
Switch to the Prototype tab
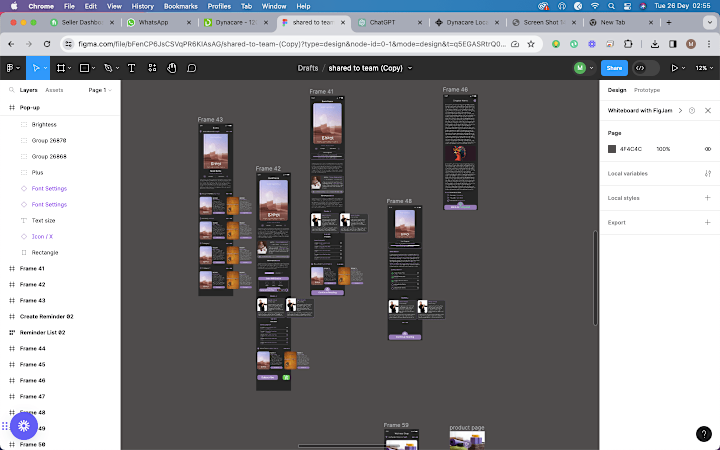click(647, 90)
